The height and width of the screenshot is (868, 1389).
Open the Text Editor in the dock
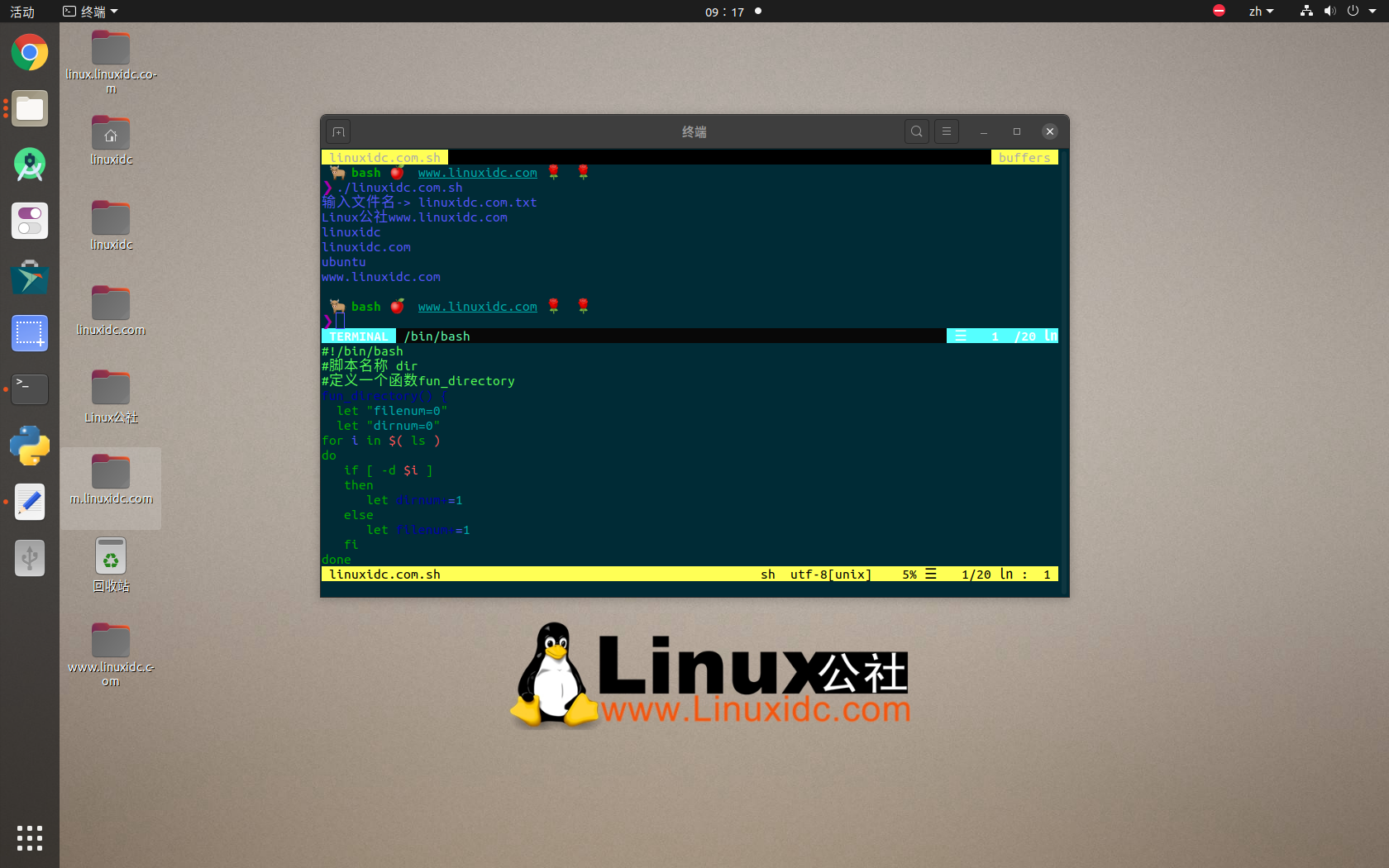(30, 502)
